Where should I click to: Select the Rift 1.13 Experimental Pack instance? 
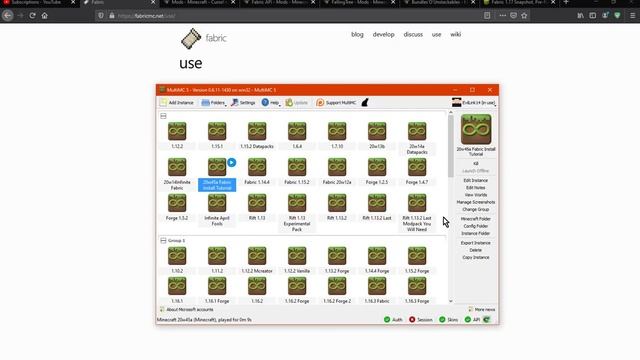[x=297, y=213]
